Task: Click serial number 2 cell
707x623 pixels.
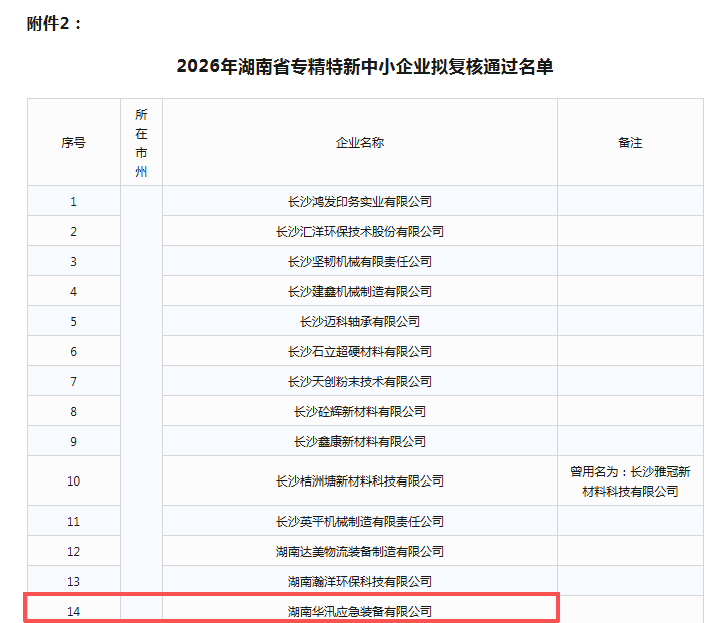Action: click(x=73, y=231)
